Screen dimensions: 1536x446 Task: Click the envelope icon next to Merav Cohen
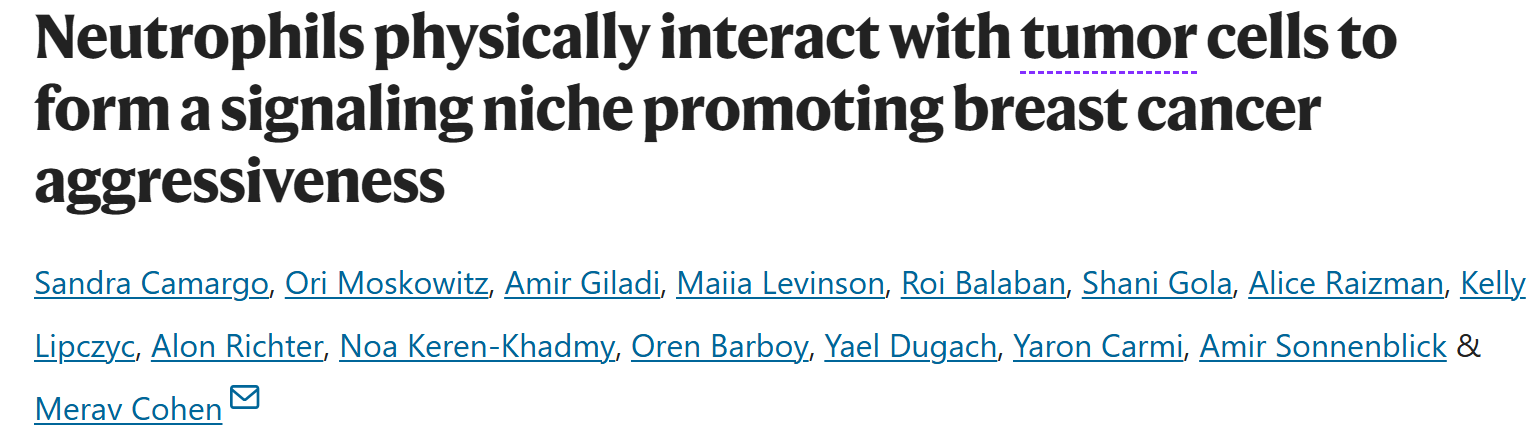pos(245,398)
